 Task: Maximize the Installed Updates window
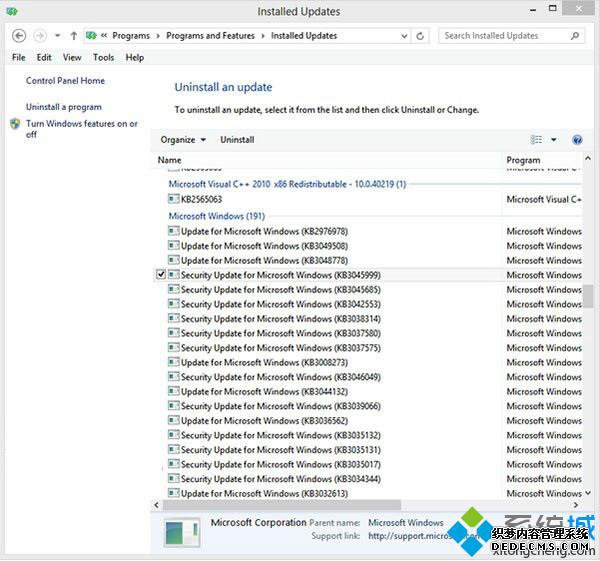(553, 8)
